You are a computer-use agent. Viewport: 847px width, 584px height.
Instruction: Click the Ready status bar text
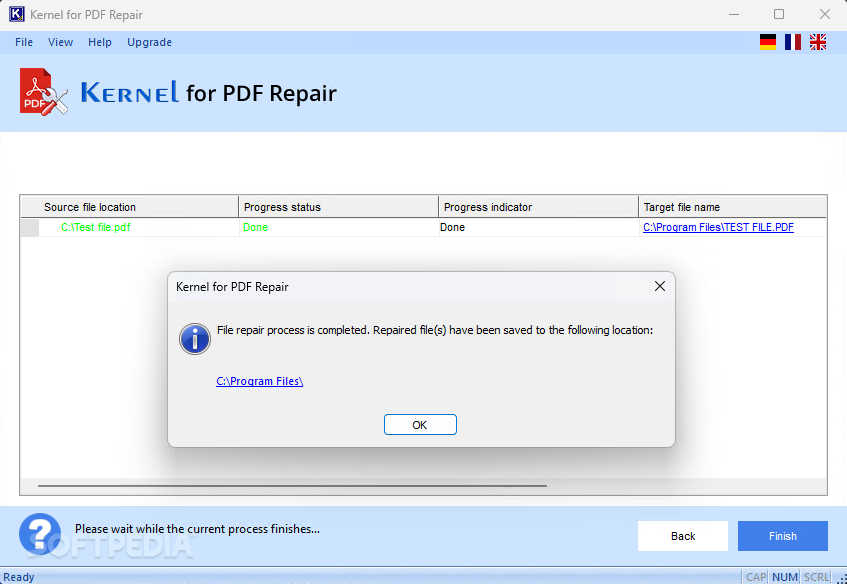point(19,577)
